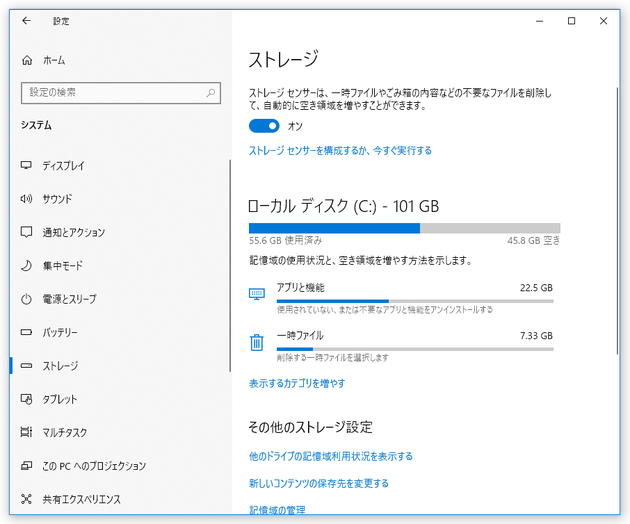630x524 pixels.
Task: Click the 一時ファイル trash can icon
Action: 257,342
